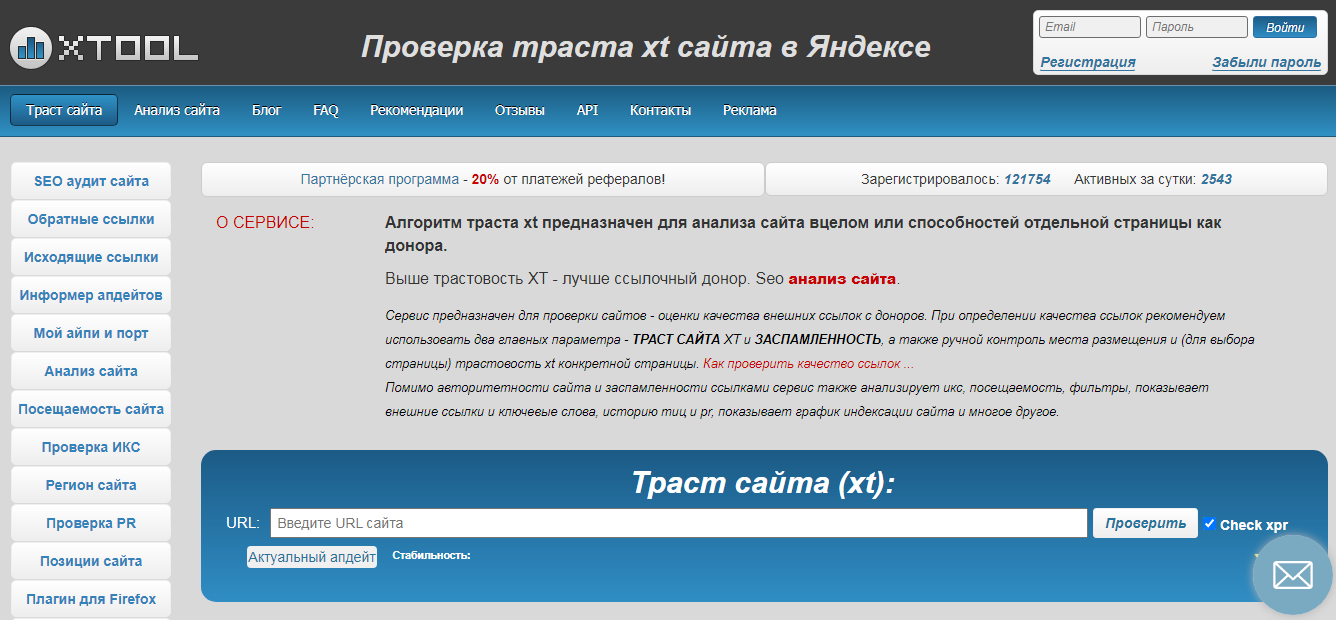
Task: Open the Блог menu item
Action: tap(266, 110)
